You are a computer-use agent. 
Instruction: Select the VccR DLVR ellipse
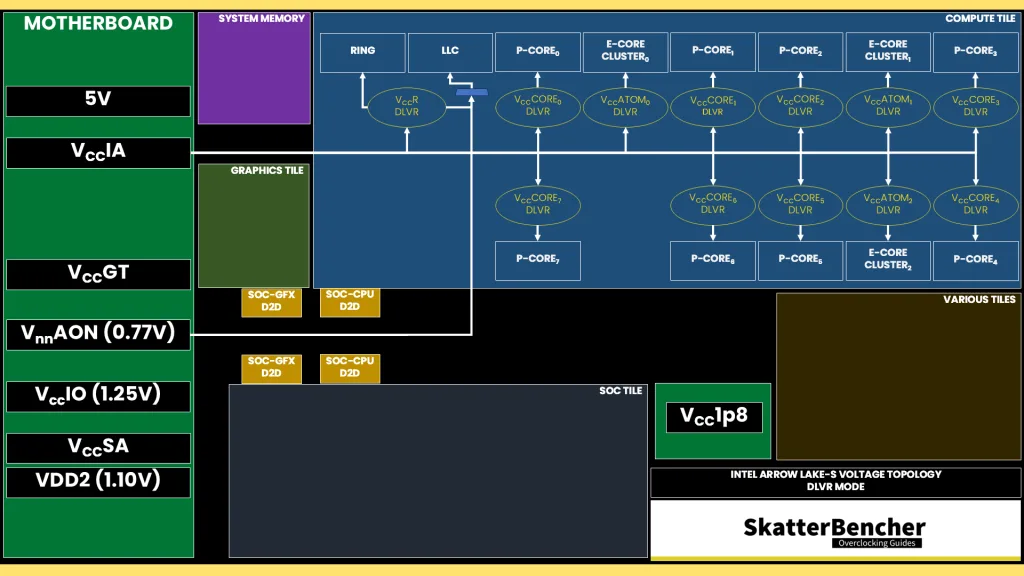point(406,107)
